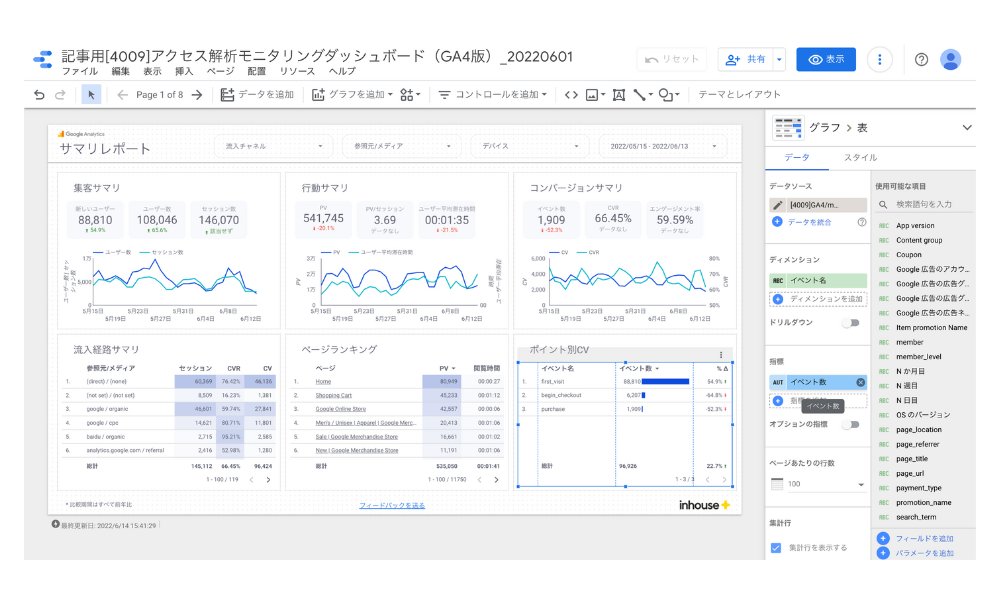Click the リセット button

[672, 59]
